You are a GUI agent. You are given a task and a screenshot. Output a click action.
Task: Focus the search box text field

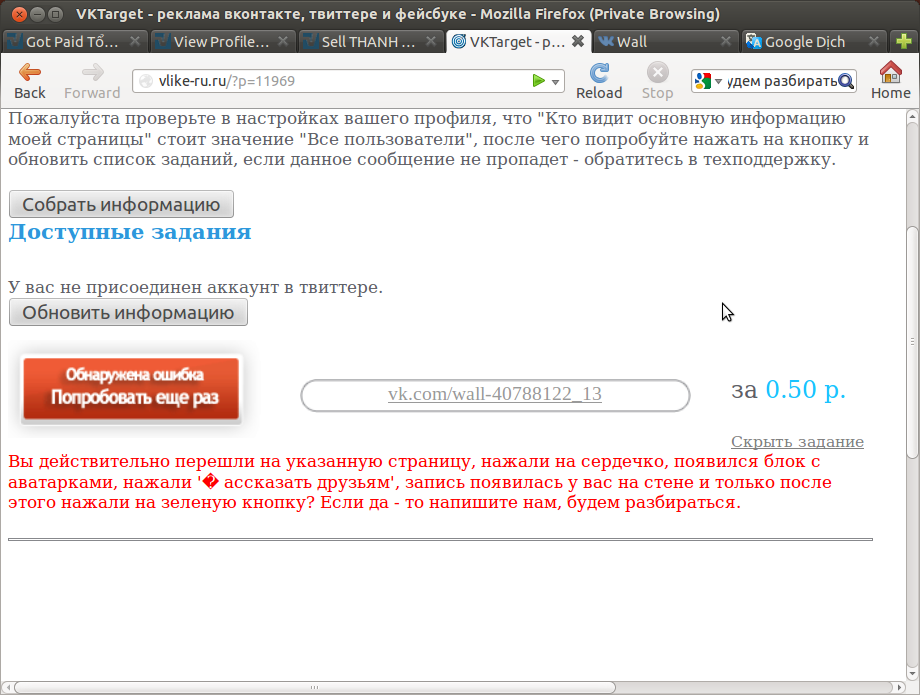780,81
